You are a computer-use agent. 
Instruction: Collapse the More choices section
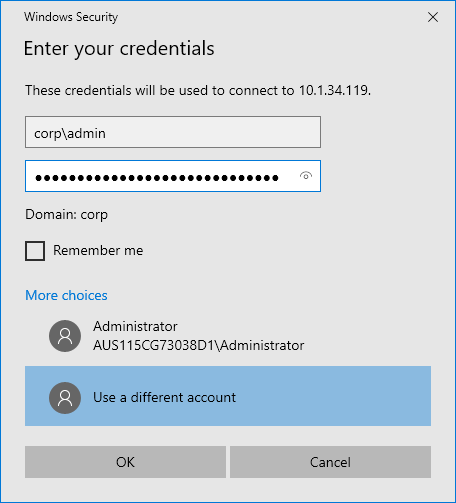pos(66,295)
